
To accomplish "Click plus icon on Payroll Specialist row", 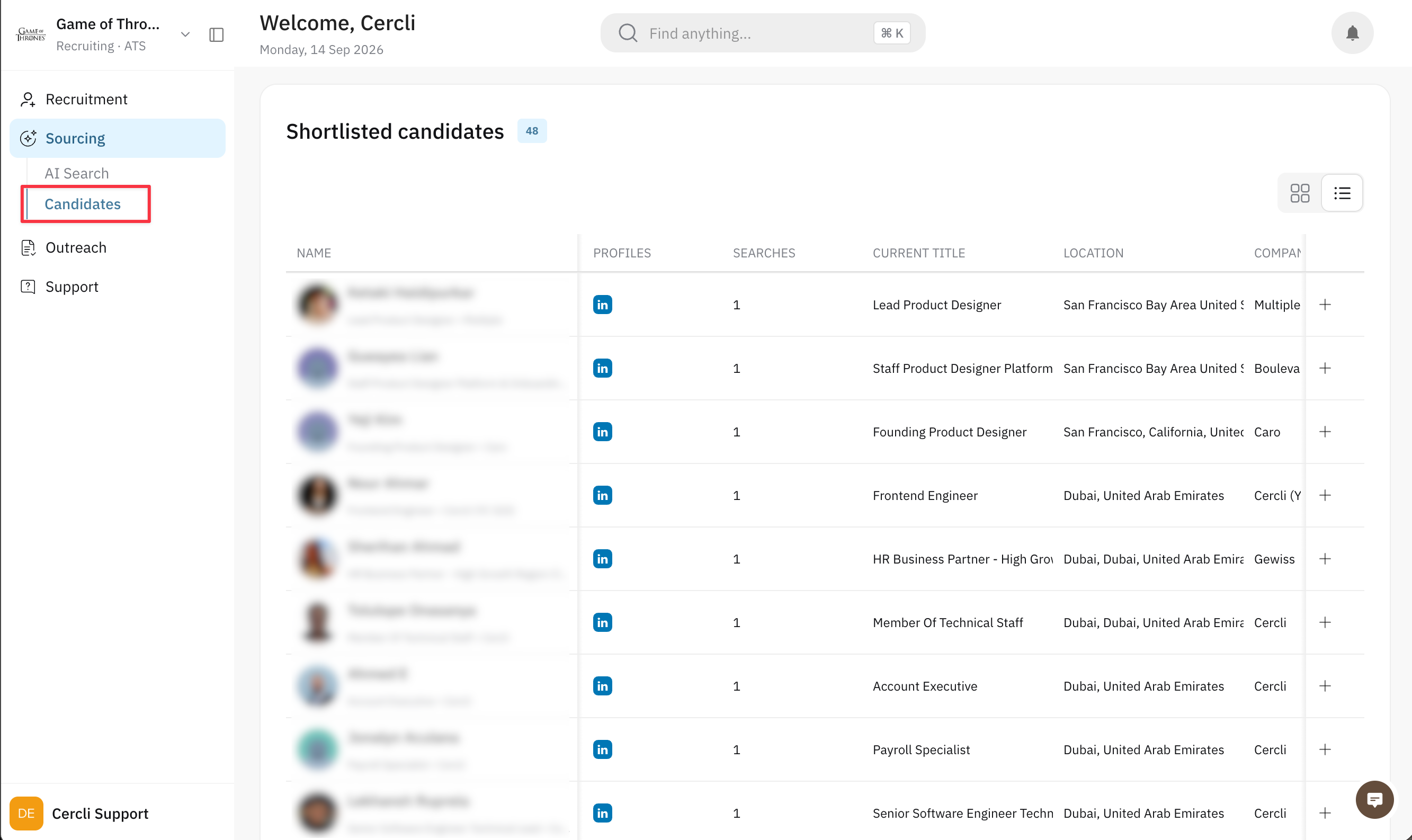I will pos(1325,749).
